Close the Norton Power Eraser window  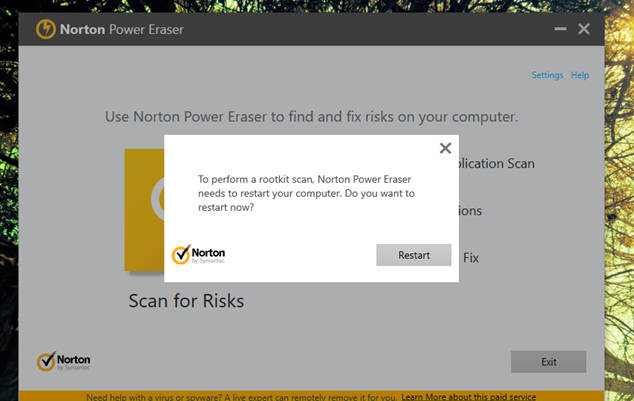coord(583,29)
